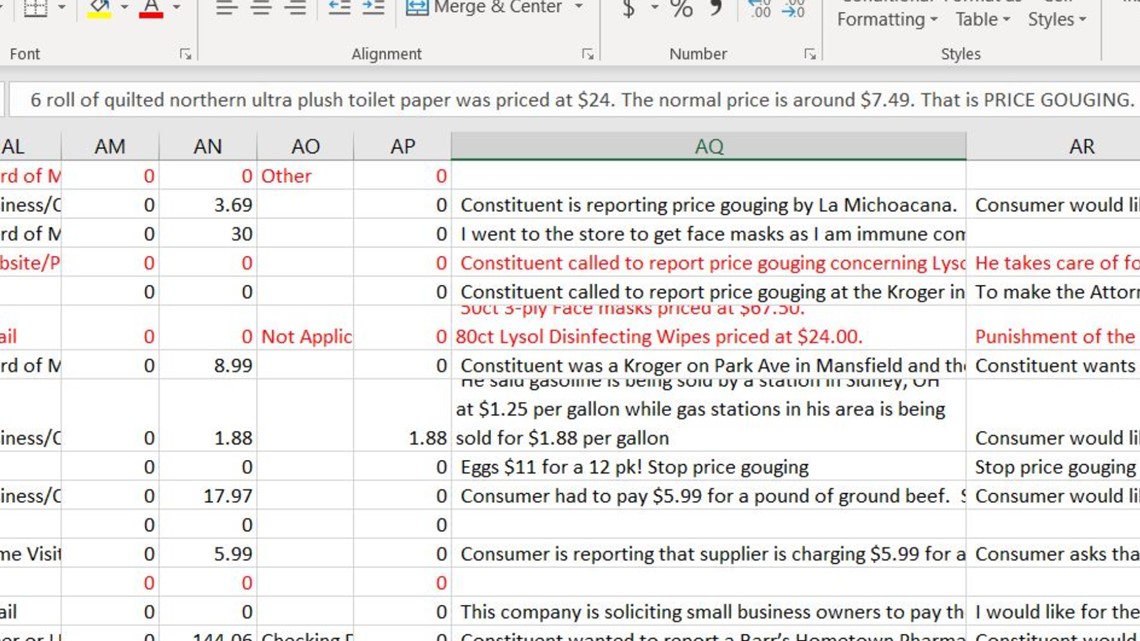Apply the yellow fill color
Viewport: 1140px width, 641px height.
pos(99,9)
